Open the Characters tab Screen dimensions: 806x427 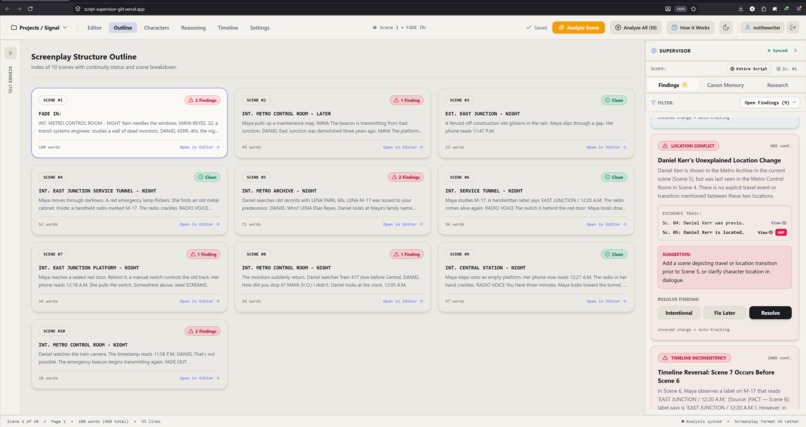click(x=156, y=28)
